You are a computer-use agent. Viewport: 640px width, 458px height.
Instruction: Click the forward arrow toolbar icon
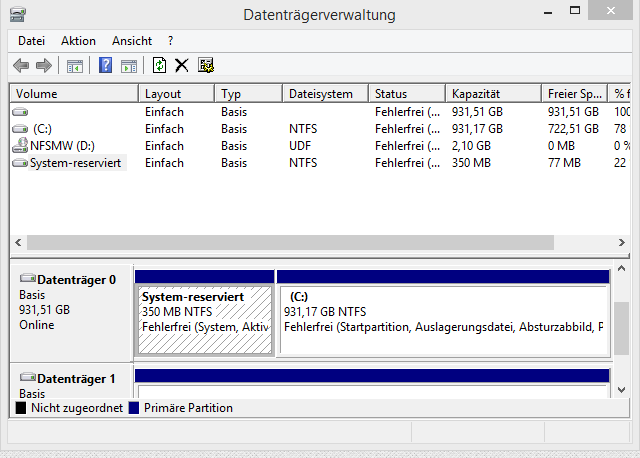(x=43, y=65)
